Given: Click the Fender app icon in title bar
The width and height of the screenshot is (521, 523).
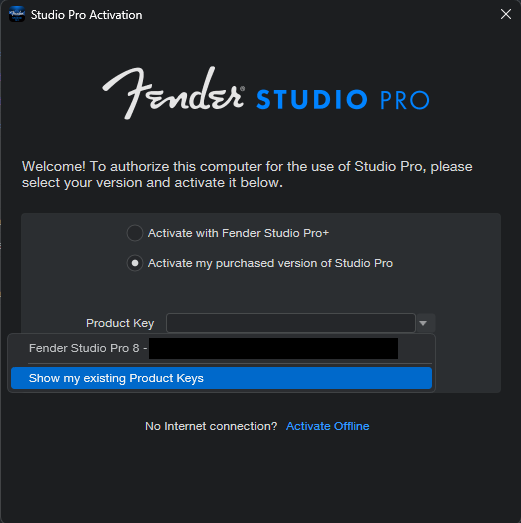Looking at the screenshot, I should pyautogui.click(x=17, y=15).
